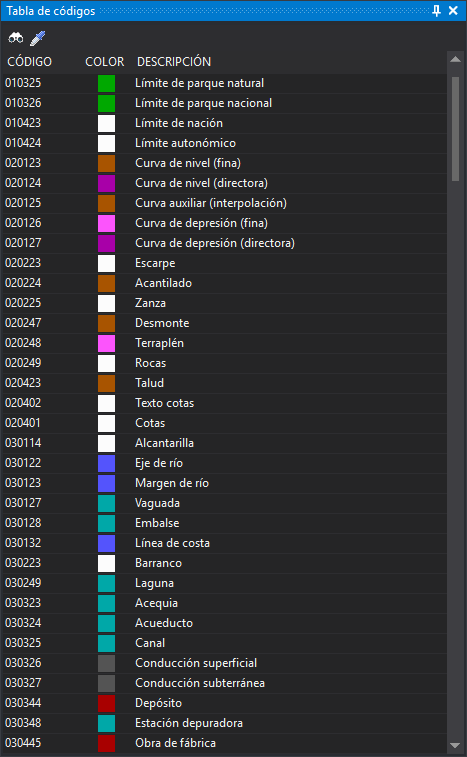The width and height of the screenshot is (467, 757).
Task: Select the Curva de depresión (directora) description
Action: (x=215, y=243)
